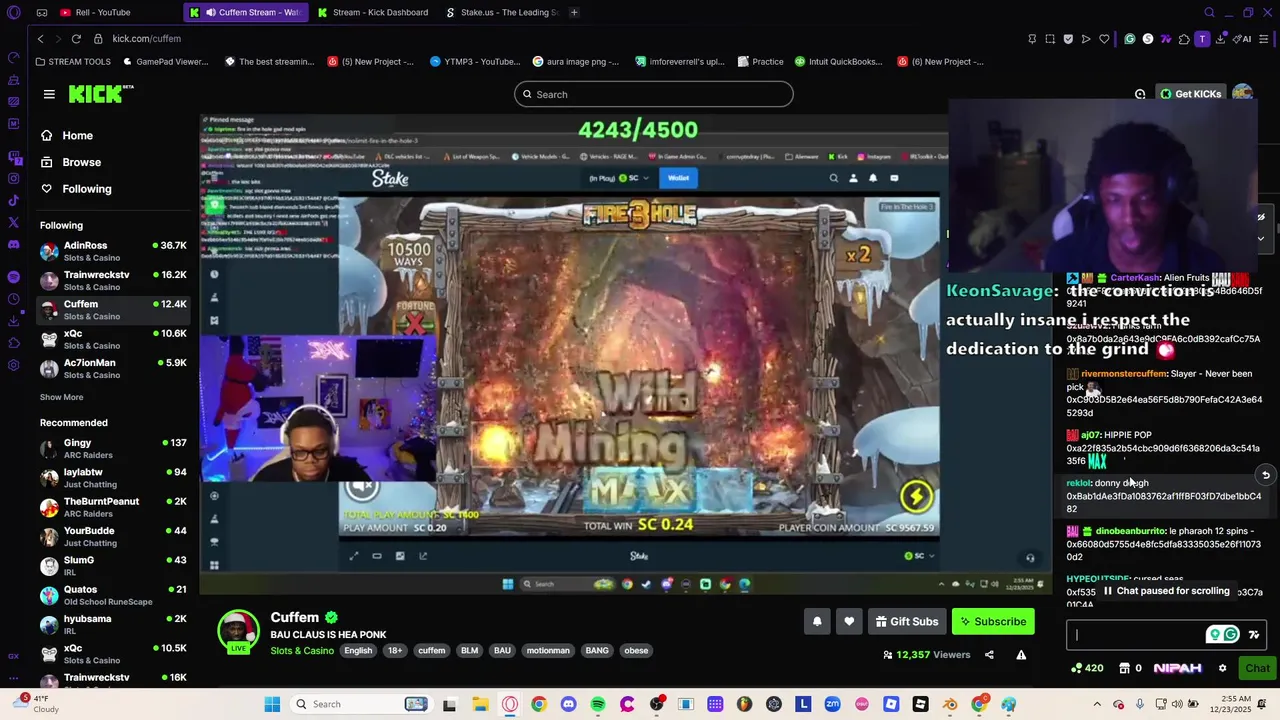Open Discord from Windows taskbar
The width and height of the screenshot is (1280, 720).
click(x=568, y=704)
